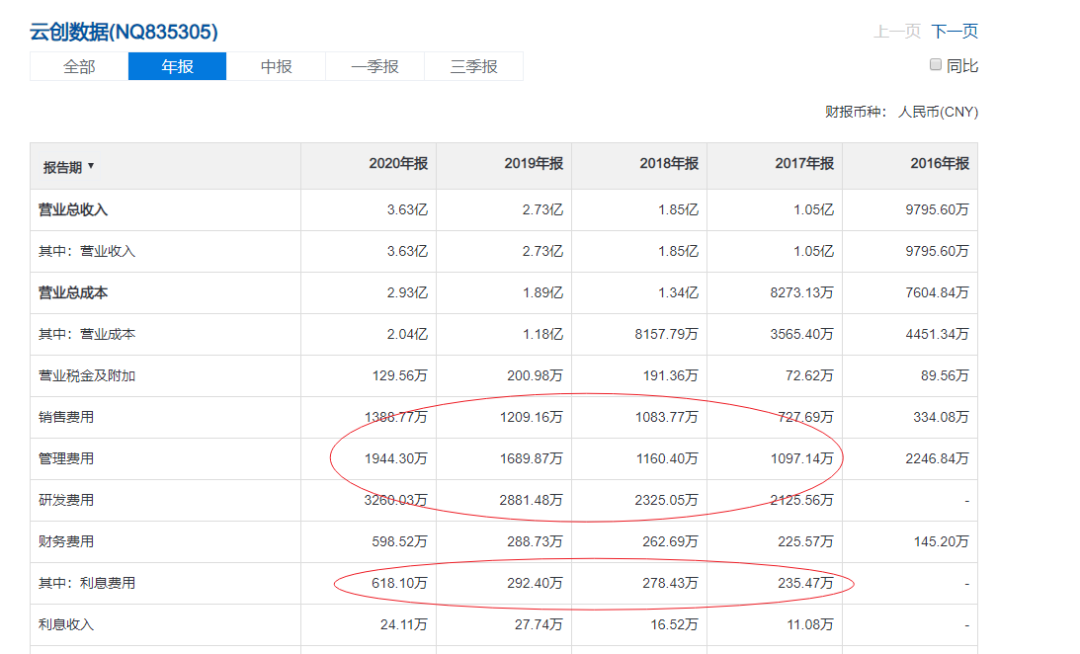Click the 1209.16万 sales expense cell
This screenshot has width=1080, height=654.
click(x=532, y=417)
